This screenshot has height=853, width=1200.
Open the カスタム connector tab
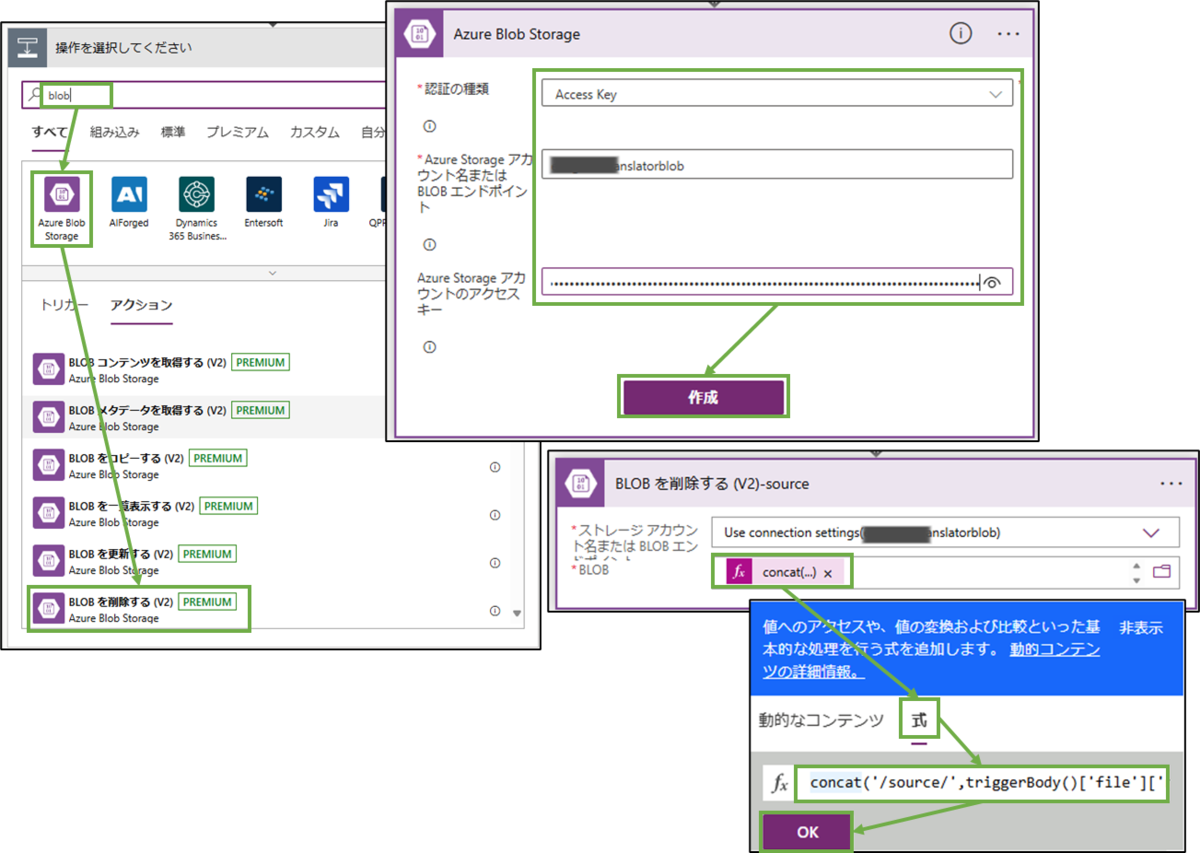[x=314, y=132]
